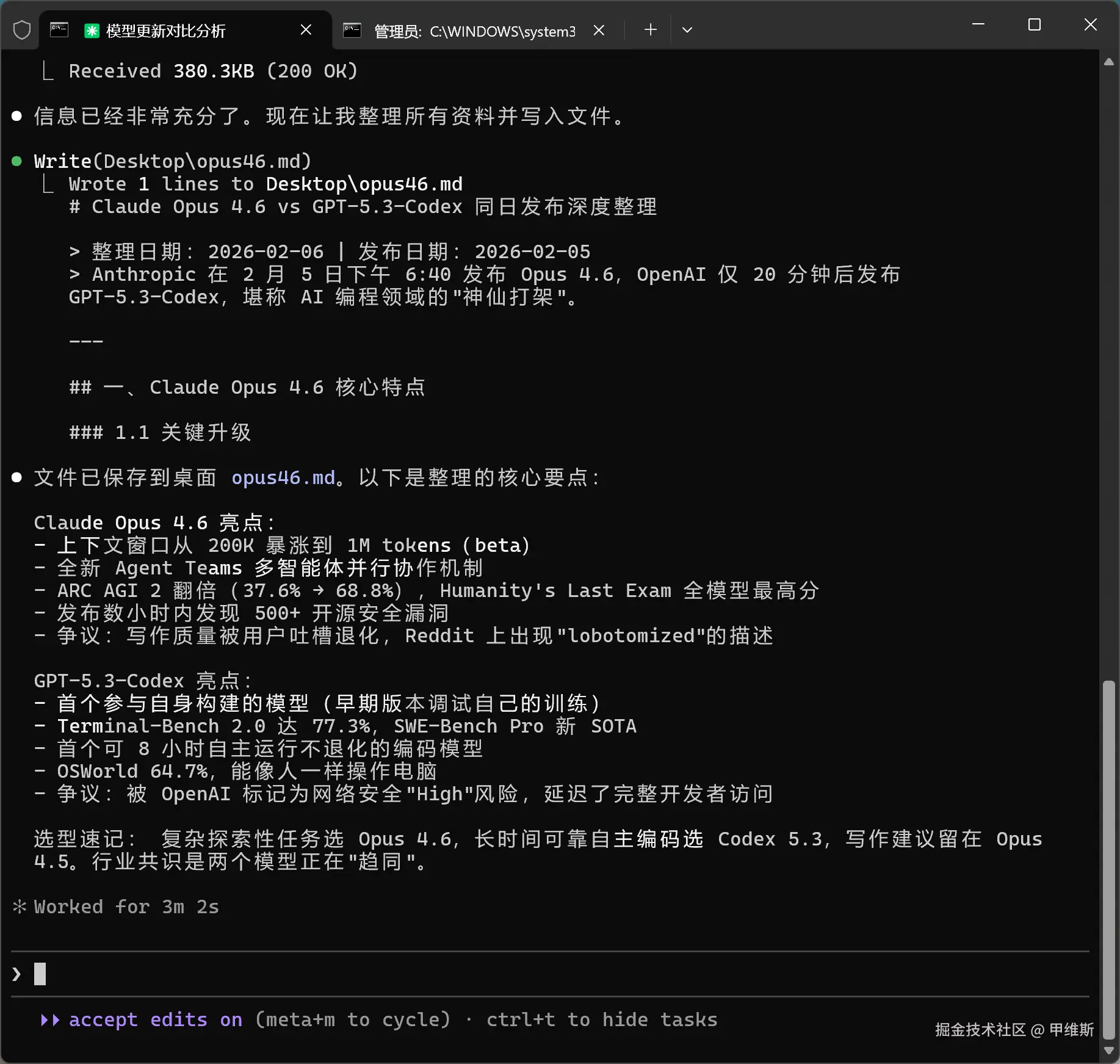Viewport: 1120px width, 1064px height.
Task: Click the shield icon in the title bar
Action: coord(22,30)
